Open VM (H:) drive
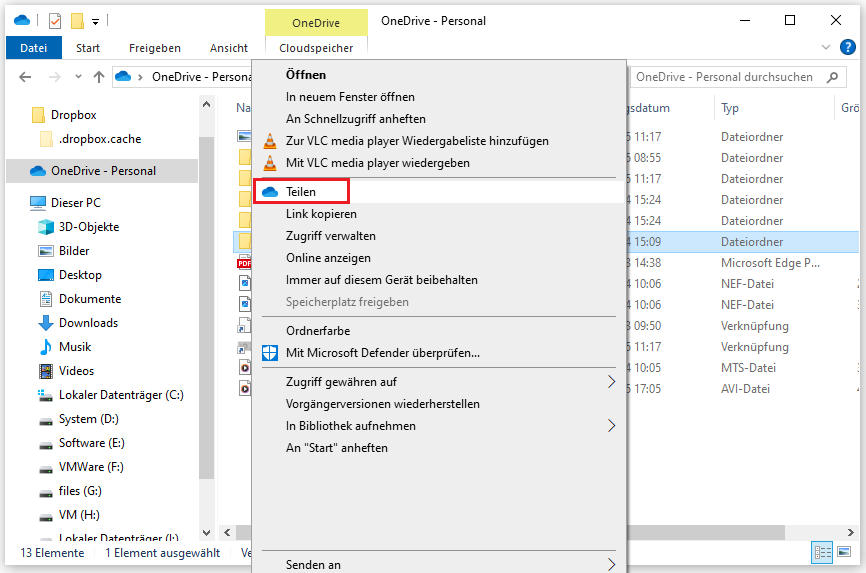 pos(79,515)
